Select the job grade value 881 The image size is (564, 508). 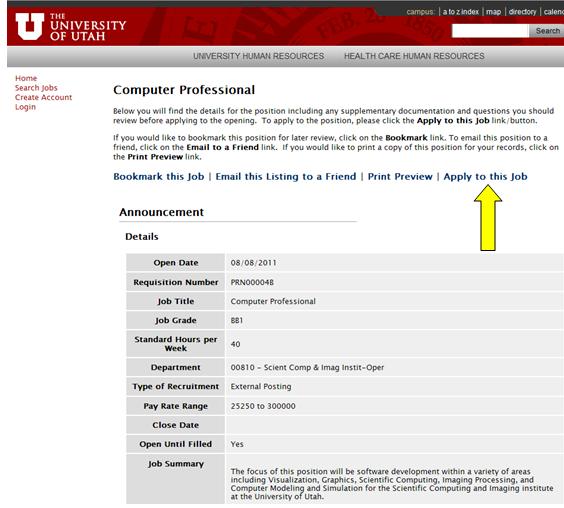(x=237, y=320)
